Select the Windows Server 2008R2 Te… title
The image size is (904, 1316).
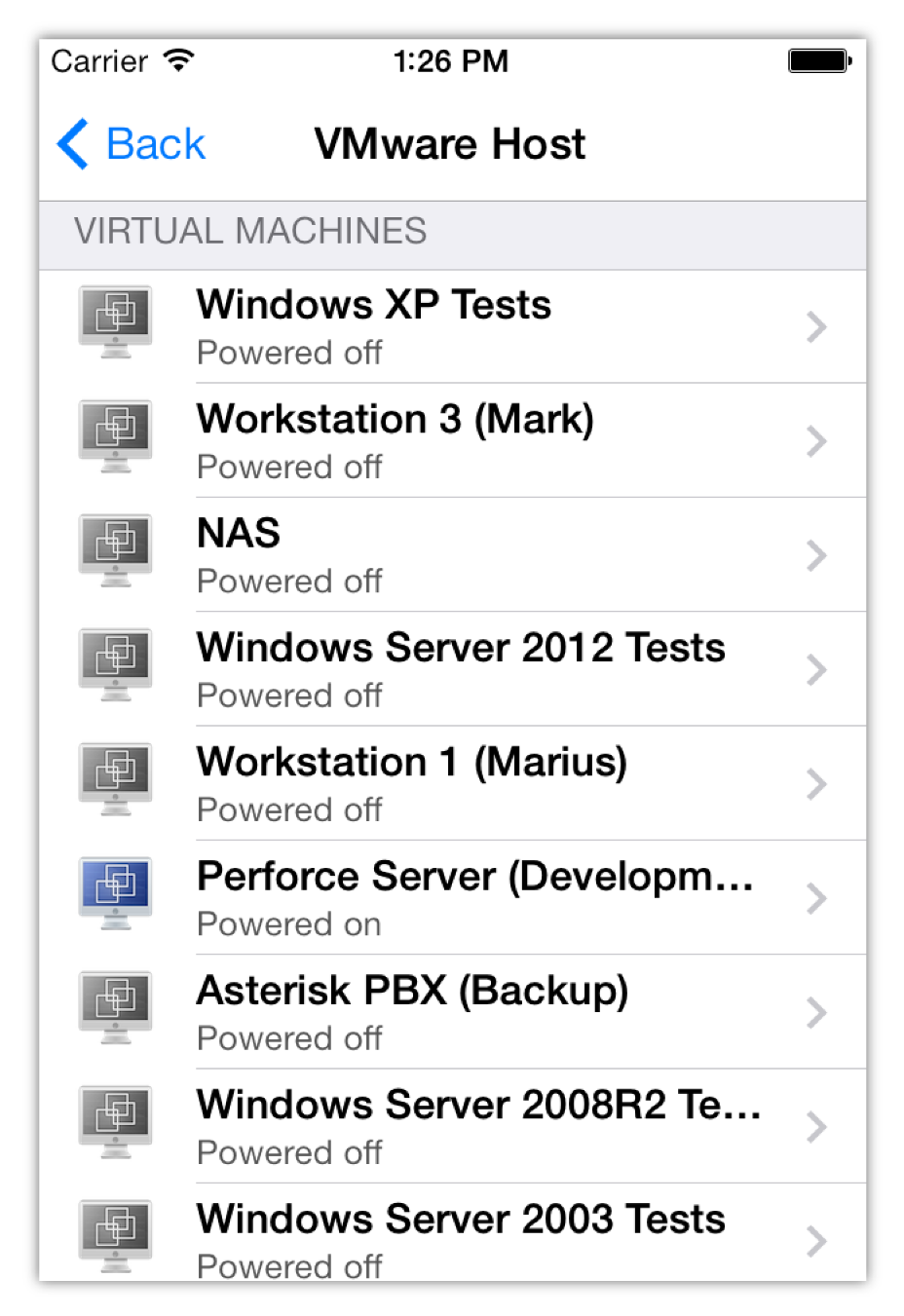[479, 1105]
